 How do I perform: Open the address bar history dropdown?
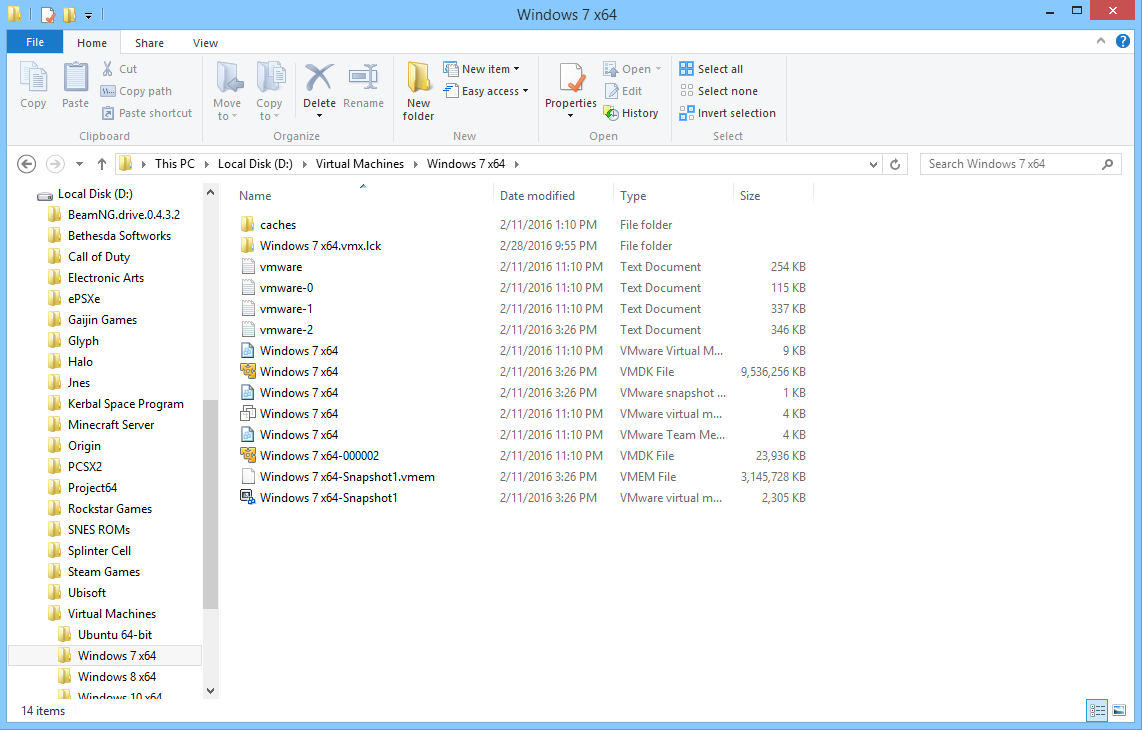(873, 165)
